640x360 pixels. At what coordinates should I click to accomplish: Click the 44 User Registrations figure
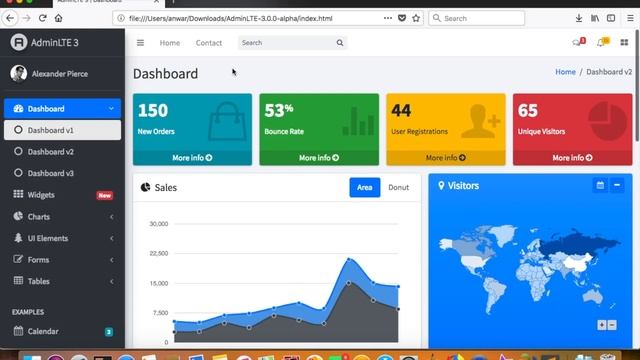click(401, 110)
